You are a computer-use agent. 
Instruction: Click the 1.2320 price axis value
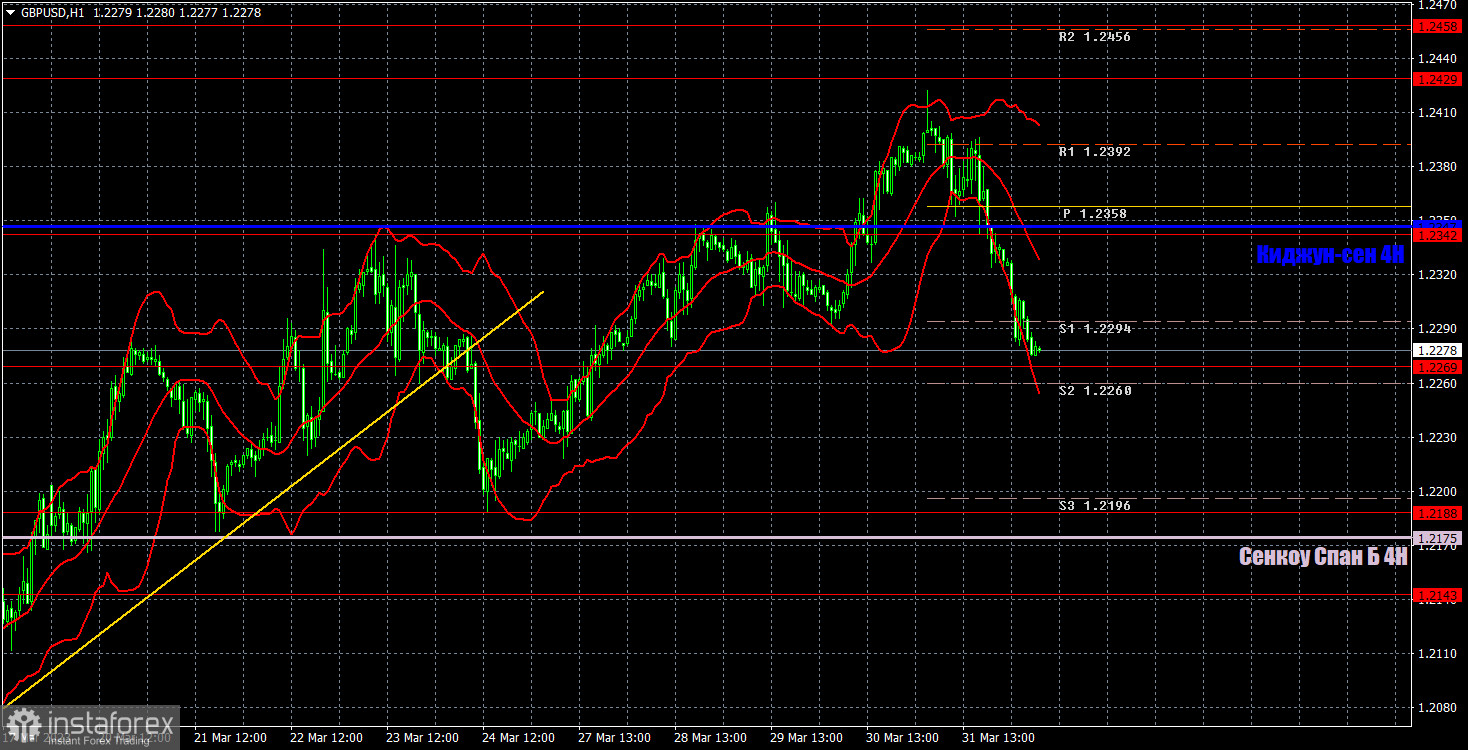pyautogui.click(x=1437, y=275)
